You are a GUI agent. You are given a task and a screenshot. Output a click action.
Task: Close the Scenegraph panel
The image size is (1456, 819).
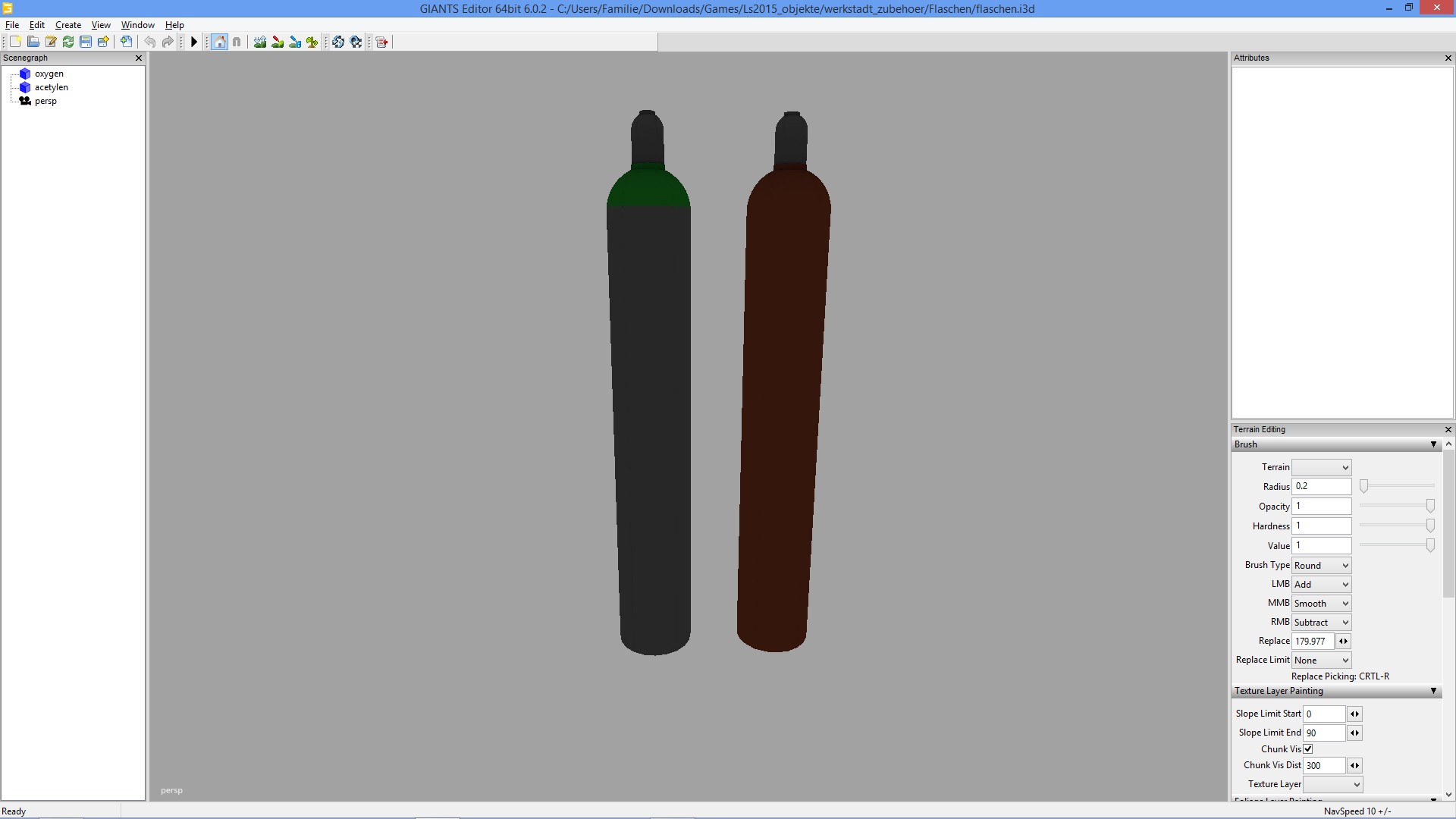(x=139, y=58)
